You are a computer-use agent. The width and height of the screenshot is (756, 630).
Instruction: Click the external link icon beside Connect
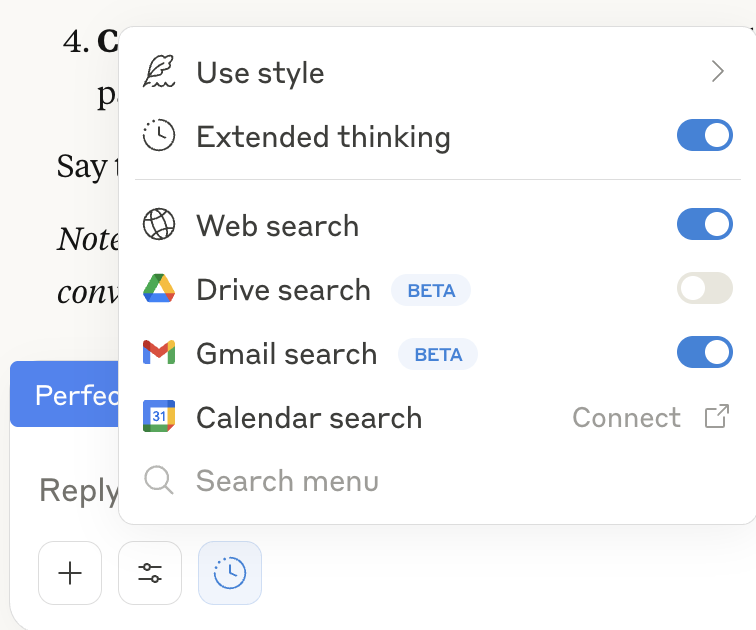pos(716,417)
